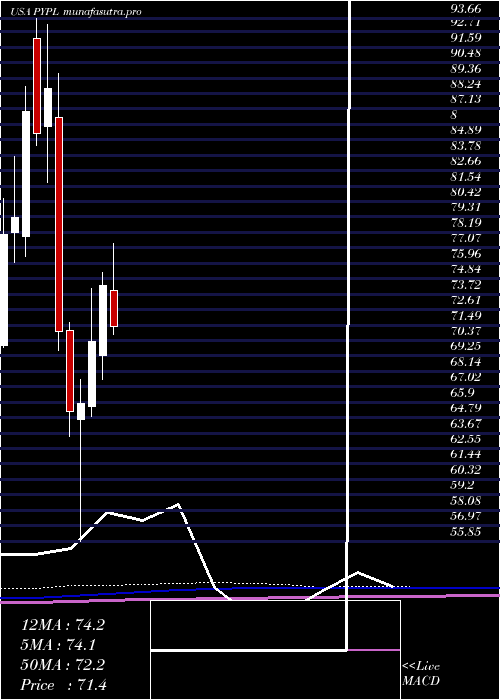Select the 77.07 price level label
The height and width of the screenshot is (700, 500).
click(x=466, y=239)
